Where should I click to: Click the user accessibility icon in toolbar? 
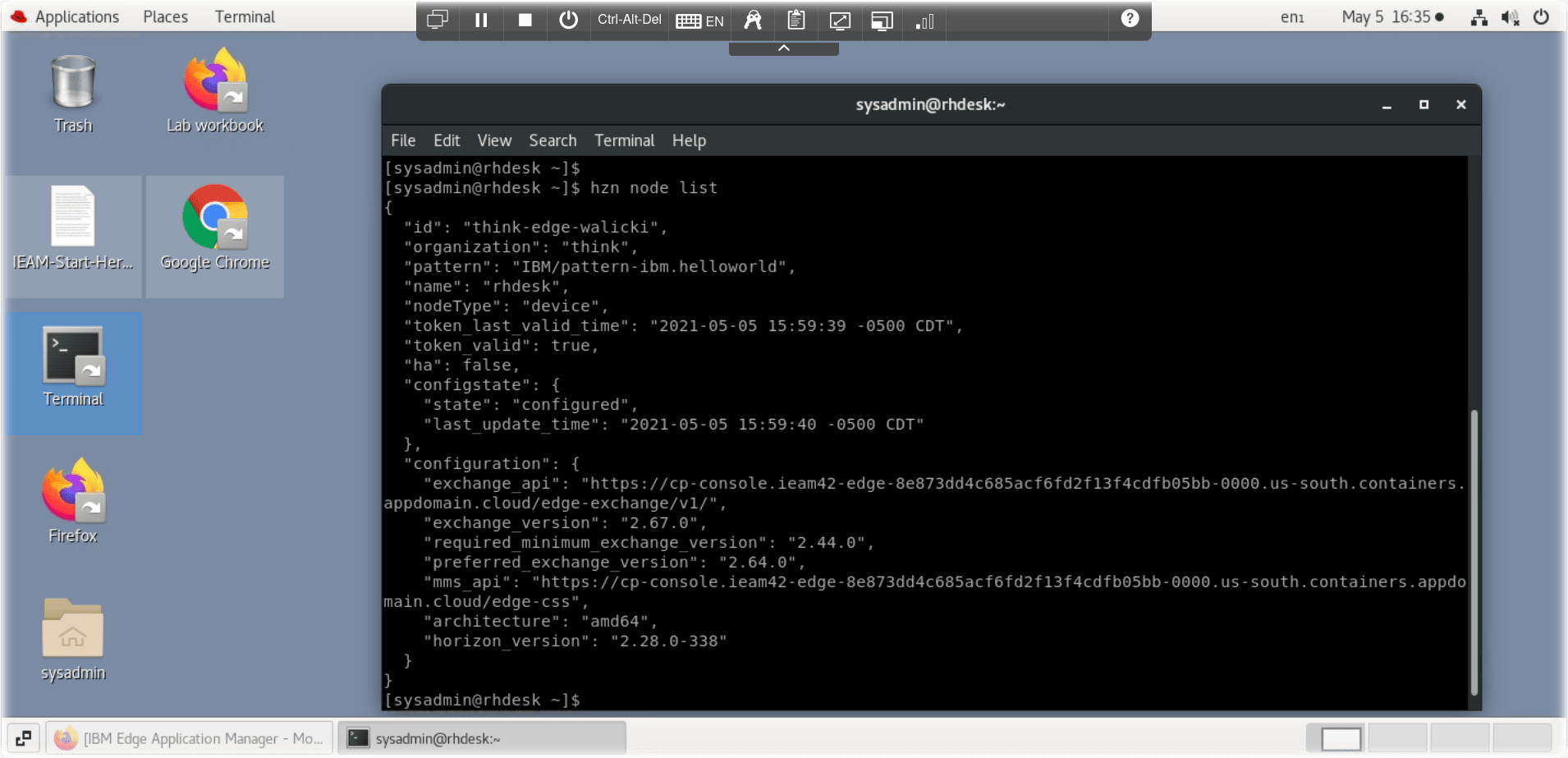pos(753,20)
